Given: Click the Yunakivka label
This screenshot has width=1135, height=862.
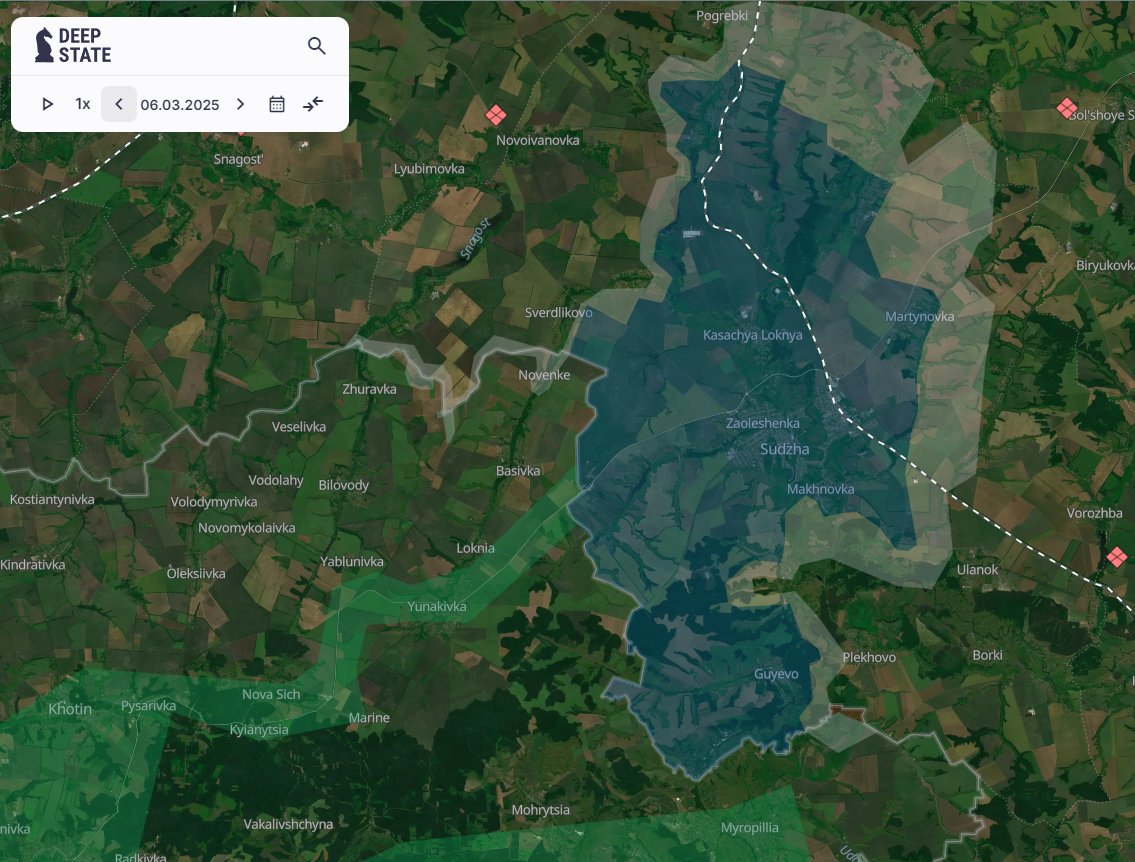Looking at the screenshot, I should pos(436,607).
